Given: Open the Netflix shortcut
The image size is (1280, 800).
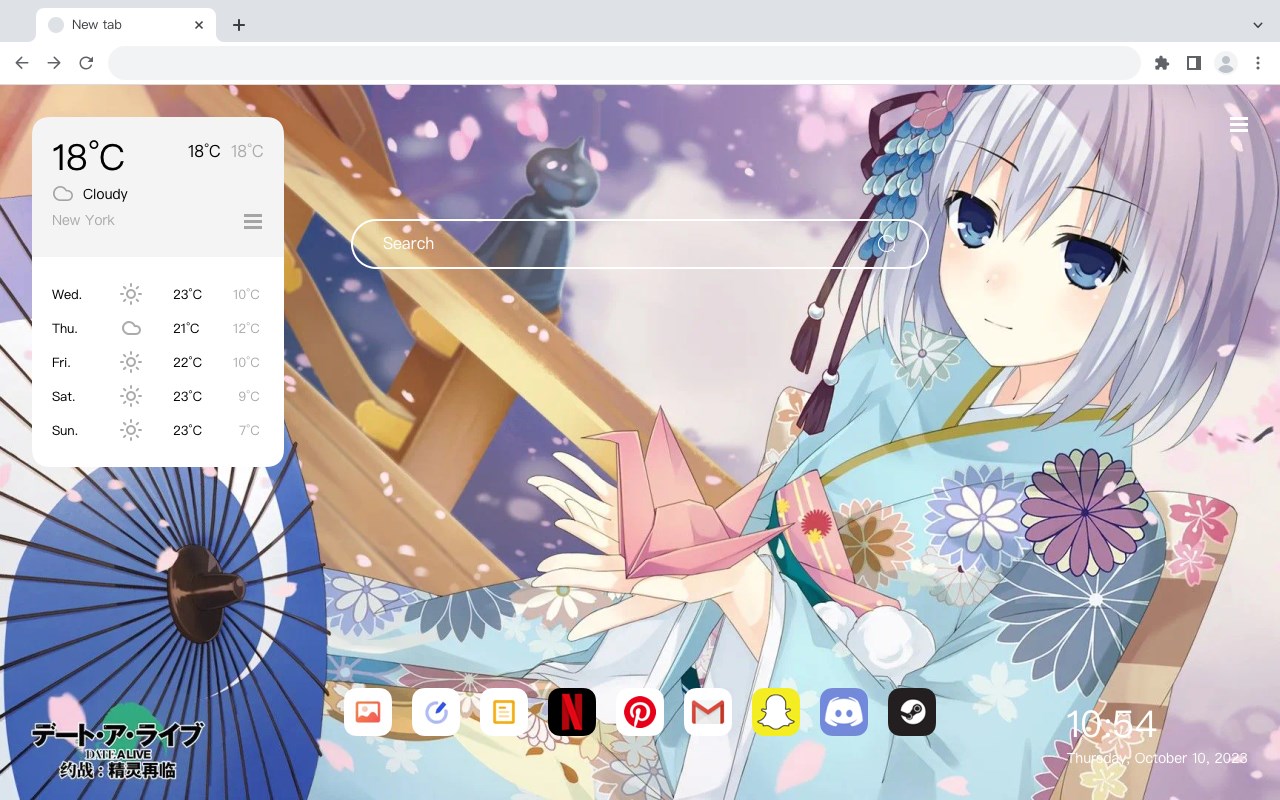Looking at the screenshot, I should 572,712.
